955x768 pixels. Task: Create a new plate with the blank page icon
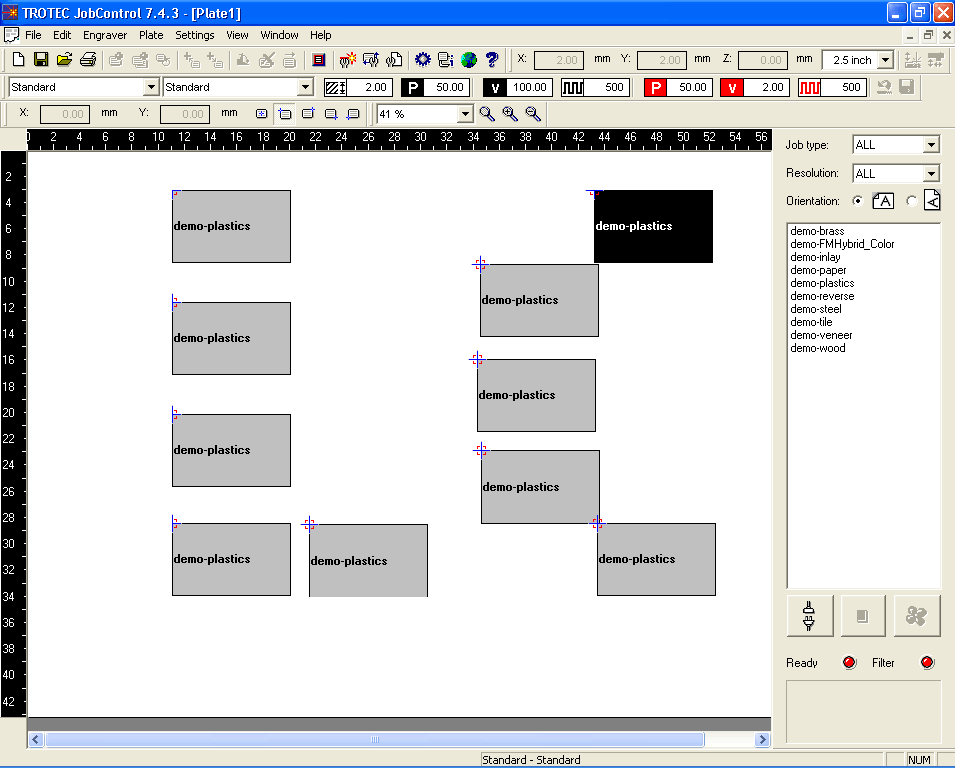18,60
